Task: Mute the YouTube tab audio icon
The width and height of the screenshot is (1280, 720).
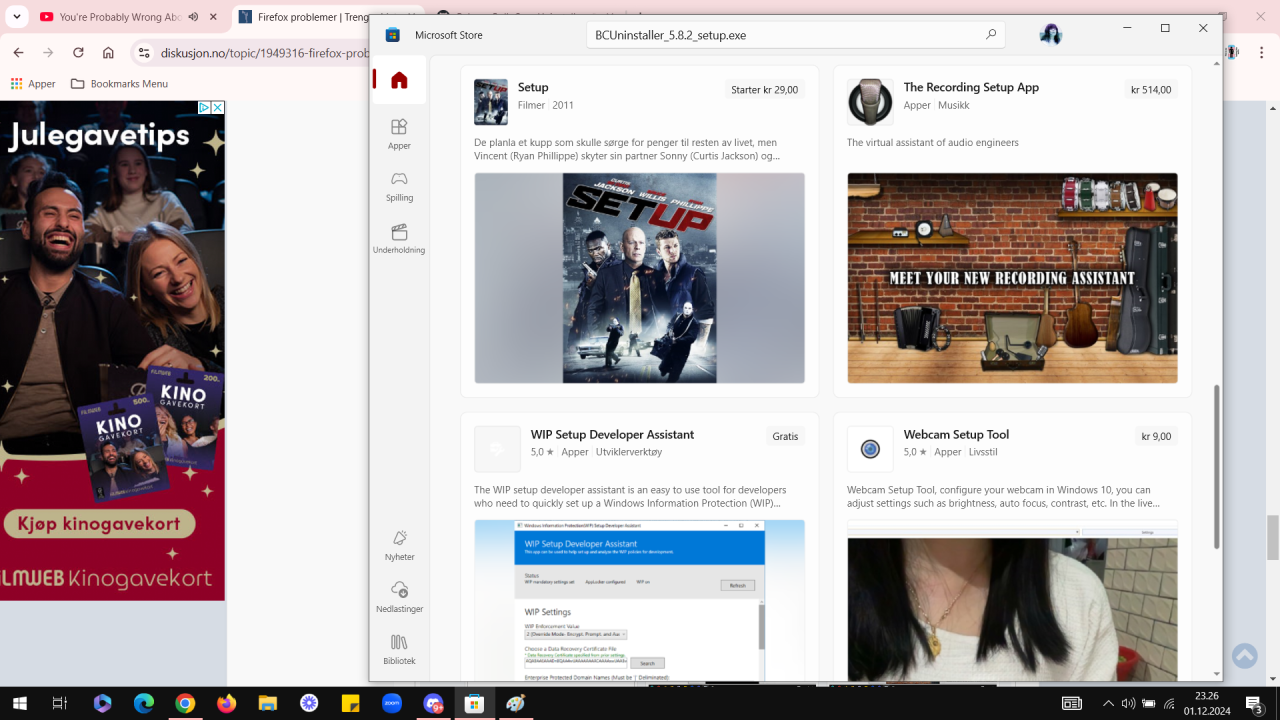Action: 193,17
